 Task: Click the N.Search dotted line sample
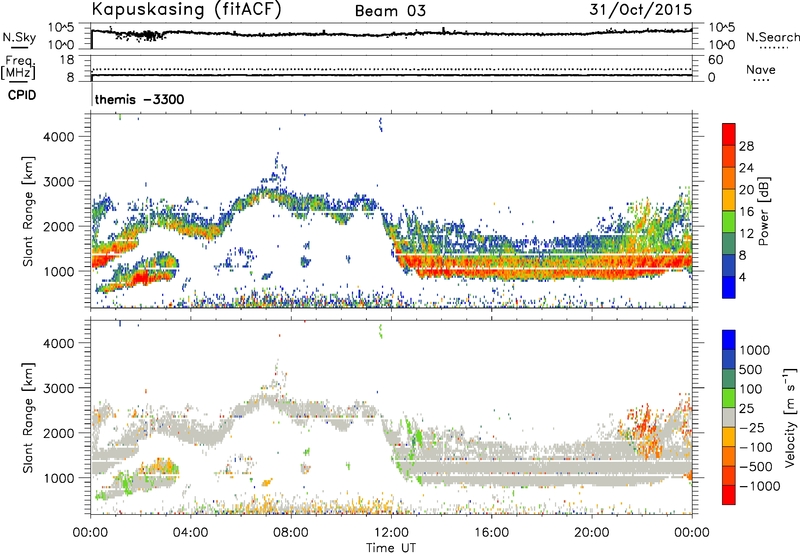[x=773, y=48]
